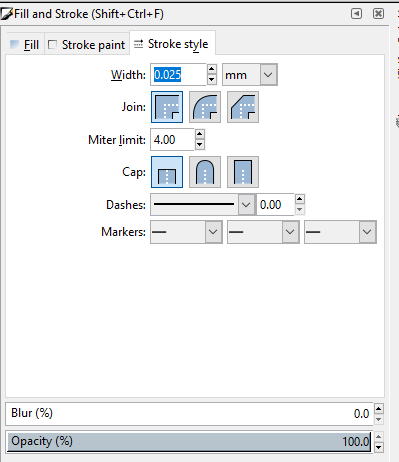Select the miter join icon

(x=167, y=107)
